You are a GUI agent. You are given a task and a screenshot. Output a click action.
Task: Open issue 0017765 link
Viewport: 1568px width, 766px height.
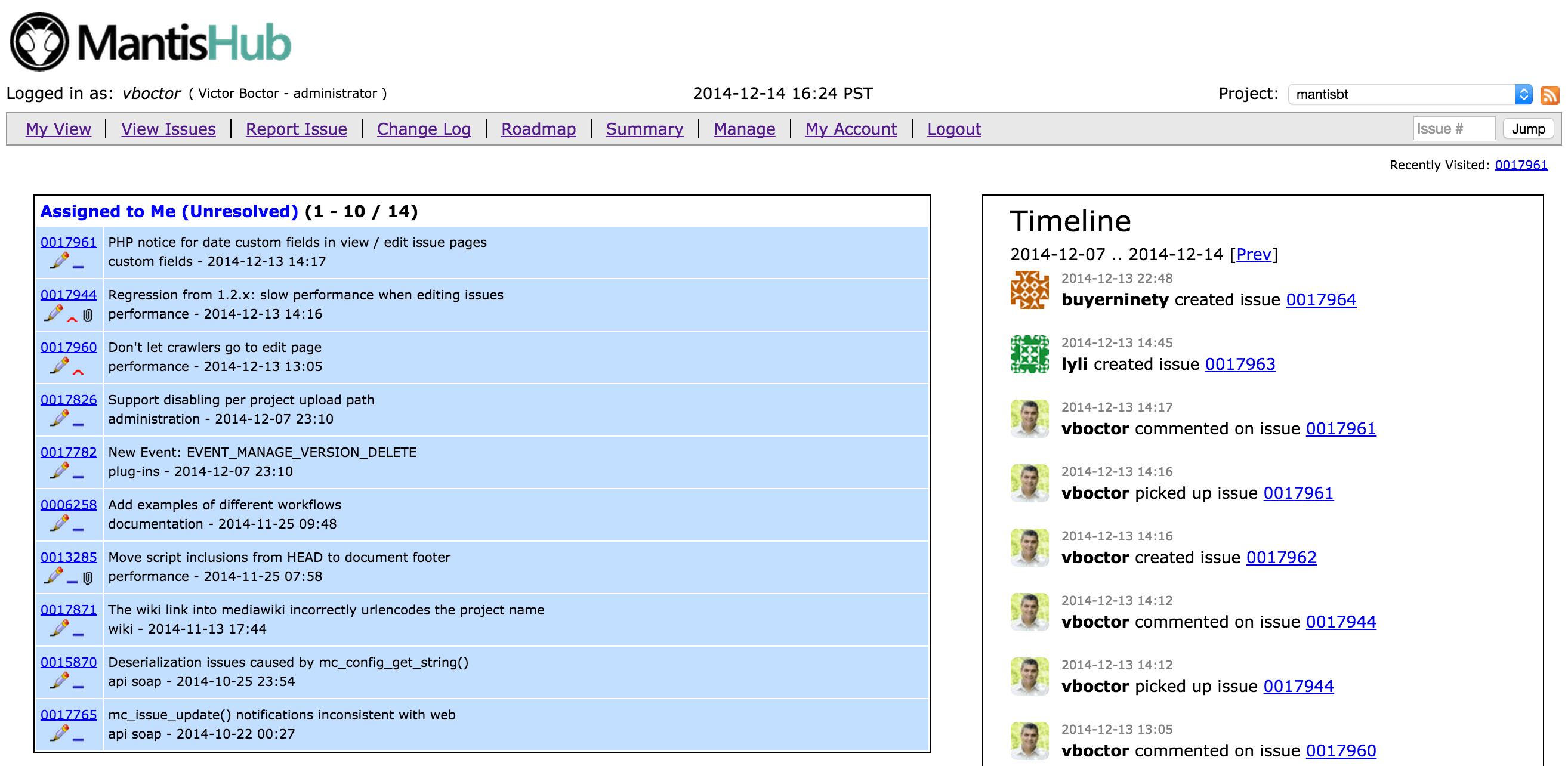[69, 714]
